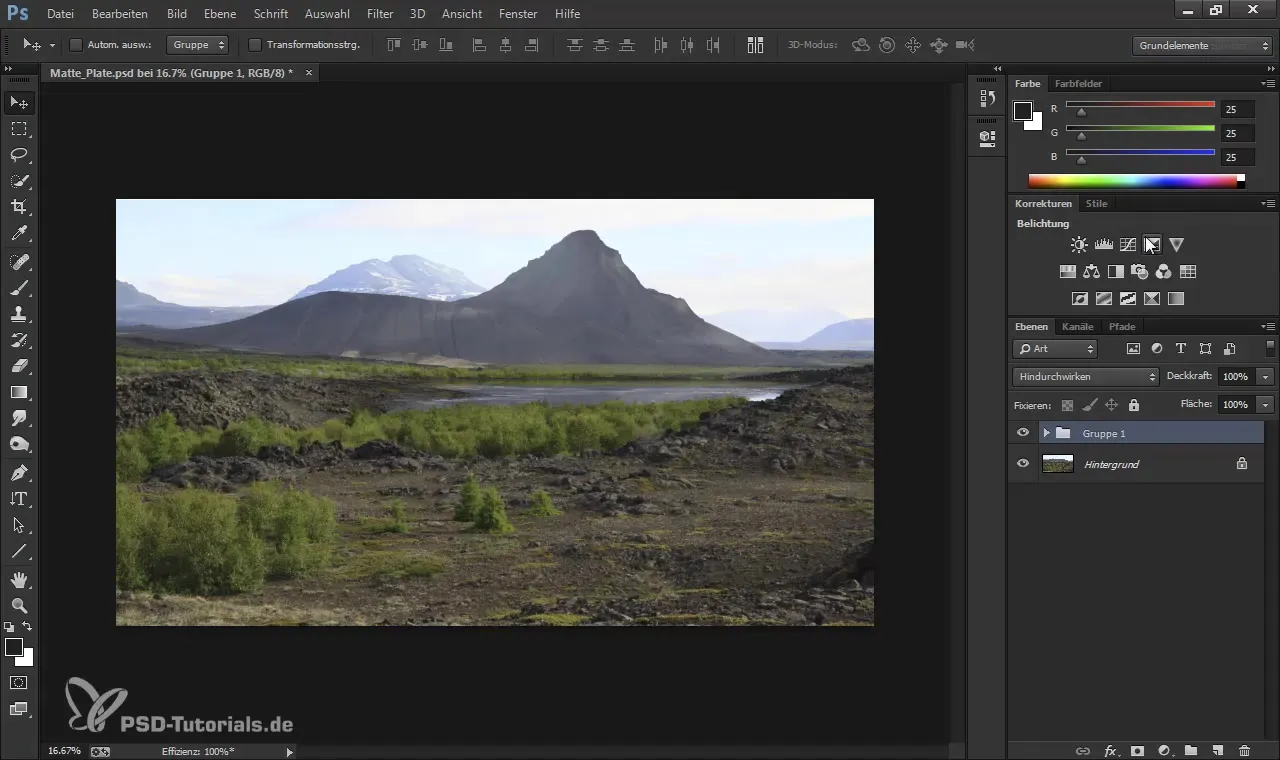Close the Matte_Plate.psd document tab

tap(309, 73)
